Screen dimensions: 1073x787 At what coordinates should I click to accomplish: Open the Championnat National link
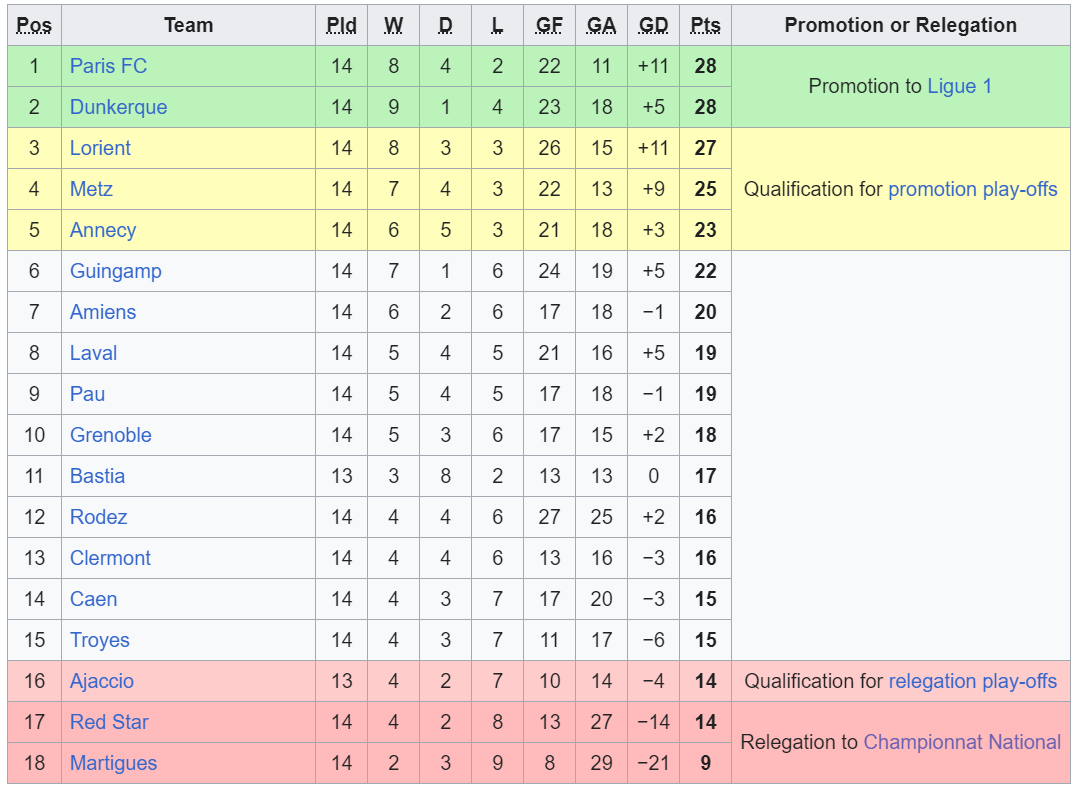tap(961, 743)
